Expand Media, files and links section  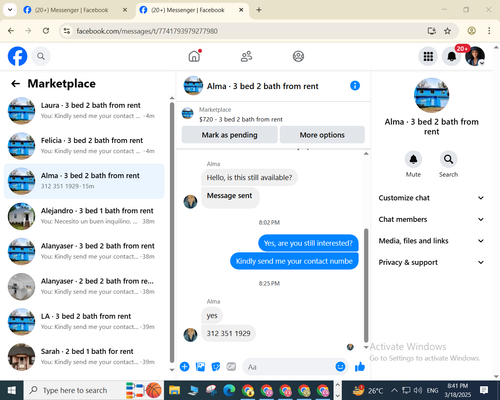click(x=431, y=241)
